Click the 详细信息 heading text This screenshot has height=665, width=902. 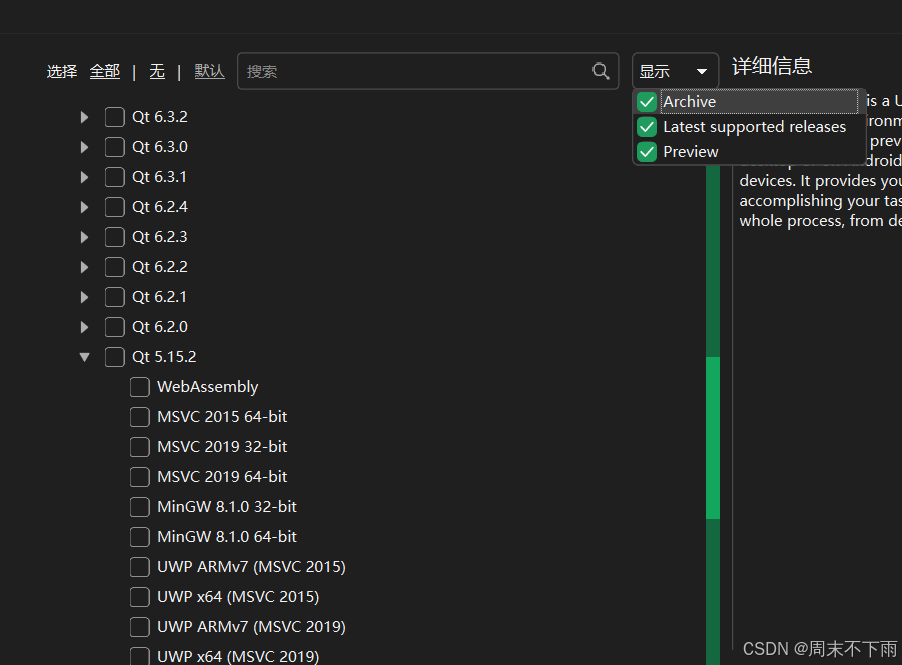(772, 66)
